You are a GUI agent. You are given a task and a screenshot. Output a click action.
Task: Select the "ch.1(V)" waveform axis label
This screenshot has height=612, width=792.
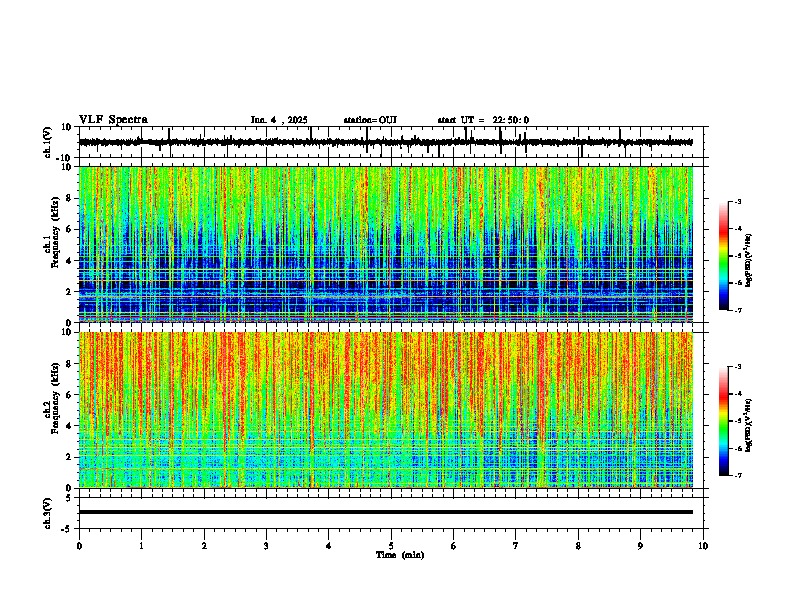click(x=48, y=142)
